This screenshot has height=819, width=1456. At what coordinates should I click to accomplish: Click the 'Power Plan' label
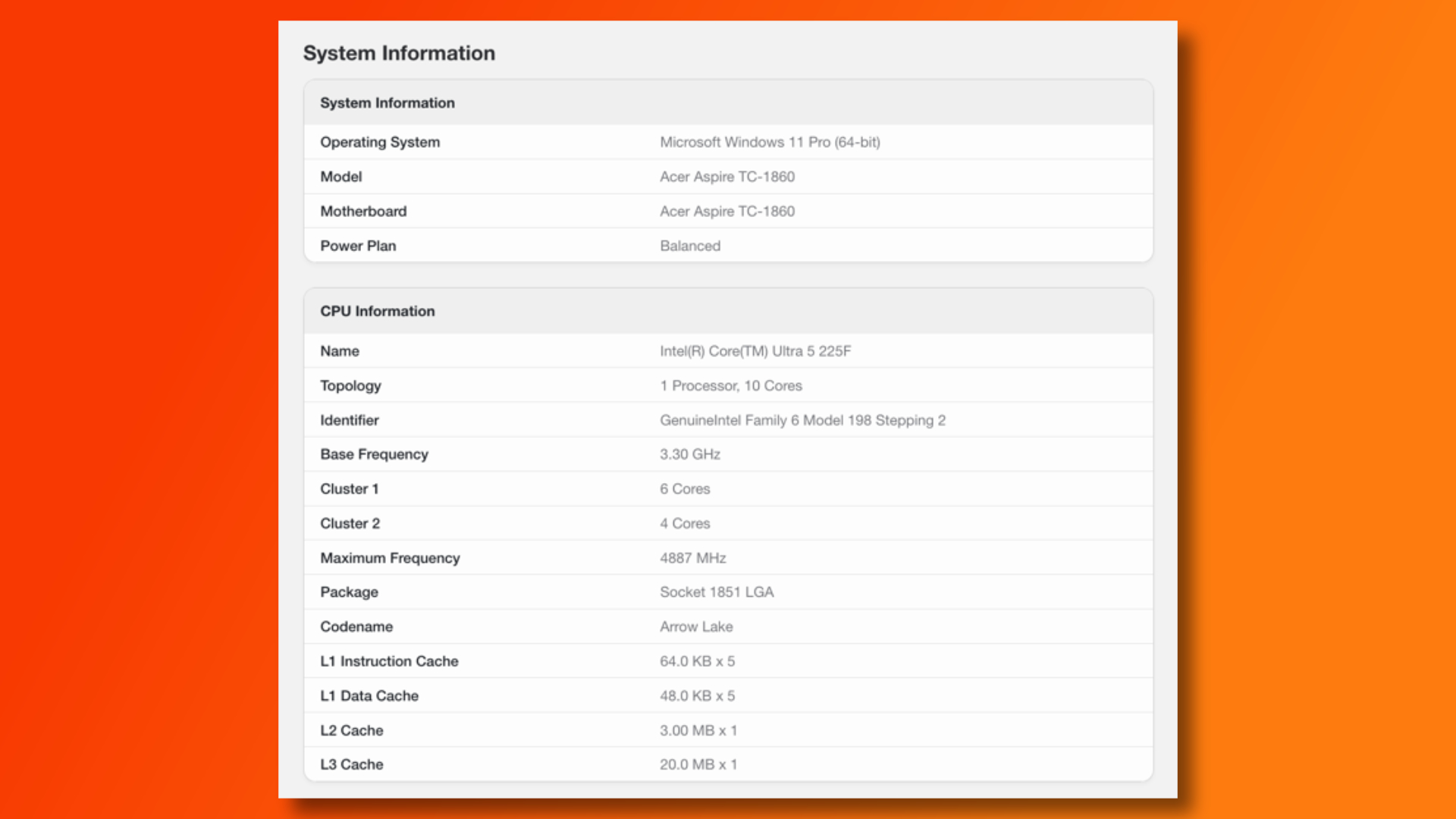tap(358, 246)
